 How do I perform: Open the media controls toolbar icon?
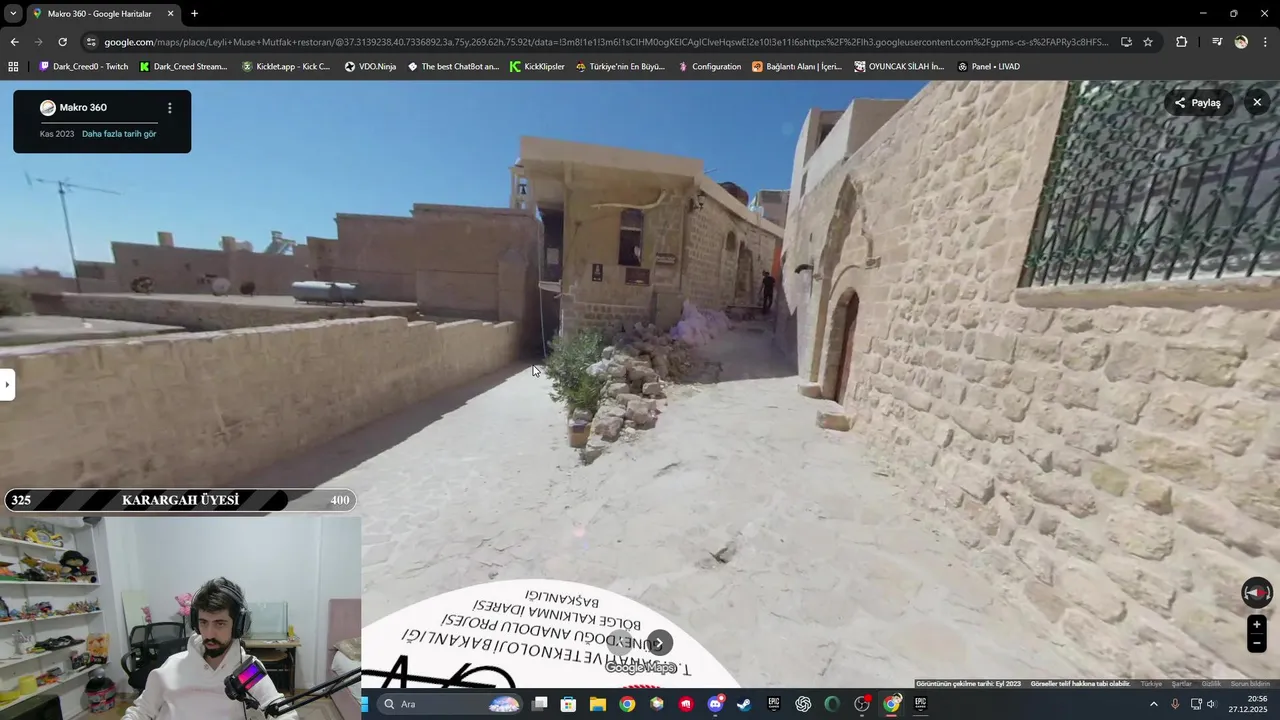click(1217, 42)
